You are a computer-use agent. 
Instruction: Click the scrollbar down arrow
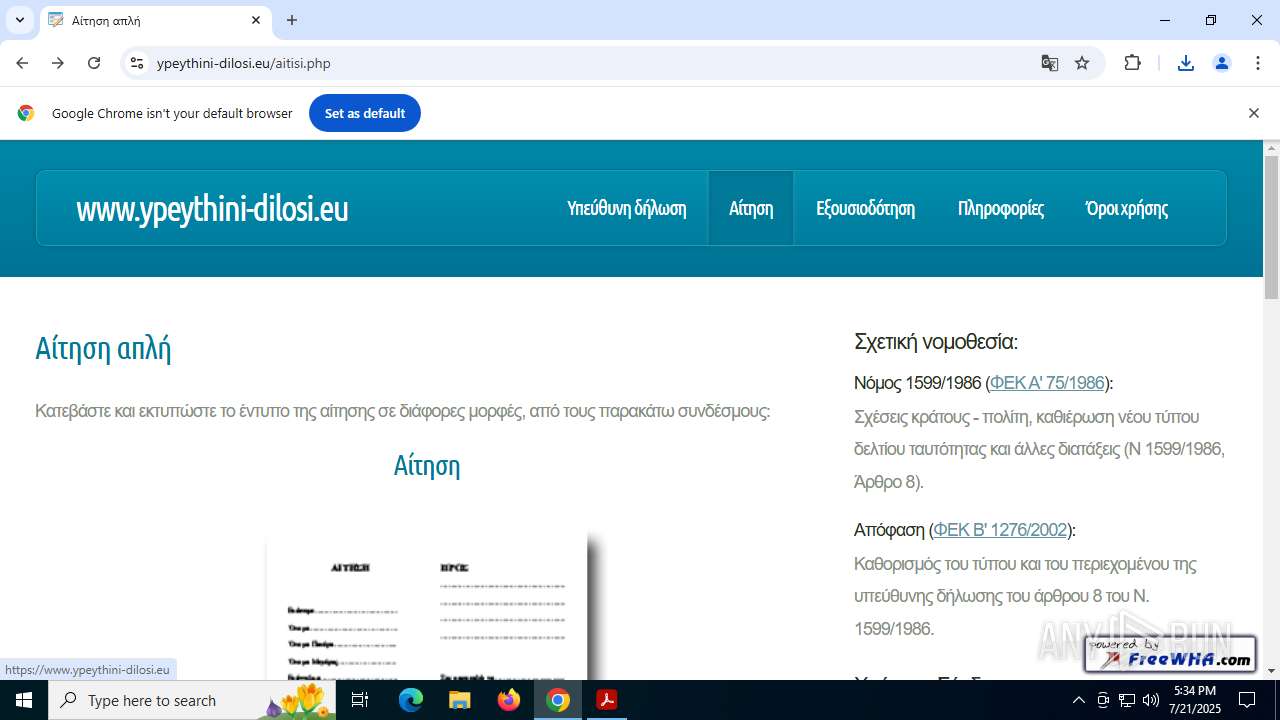point(1271,671)
